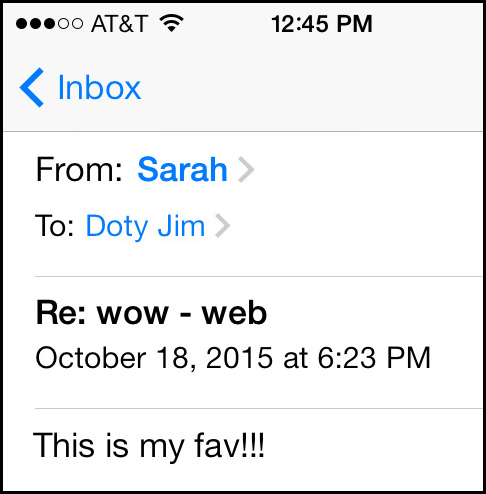The height and width of the screenshot is (494, 486).
Task: Tap the AT&T carrier label
Action: pos(119,24)
